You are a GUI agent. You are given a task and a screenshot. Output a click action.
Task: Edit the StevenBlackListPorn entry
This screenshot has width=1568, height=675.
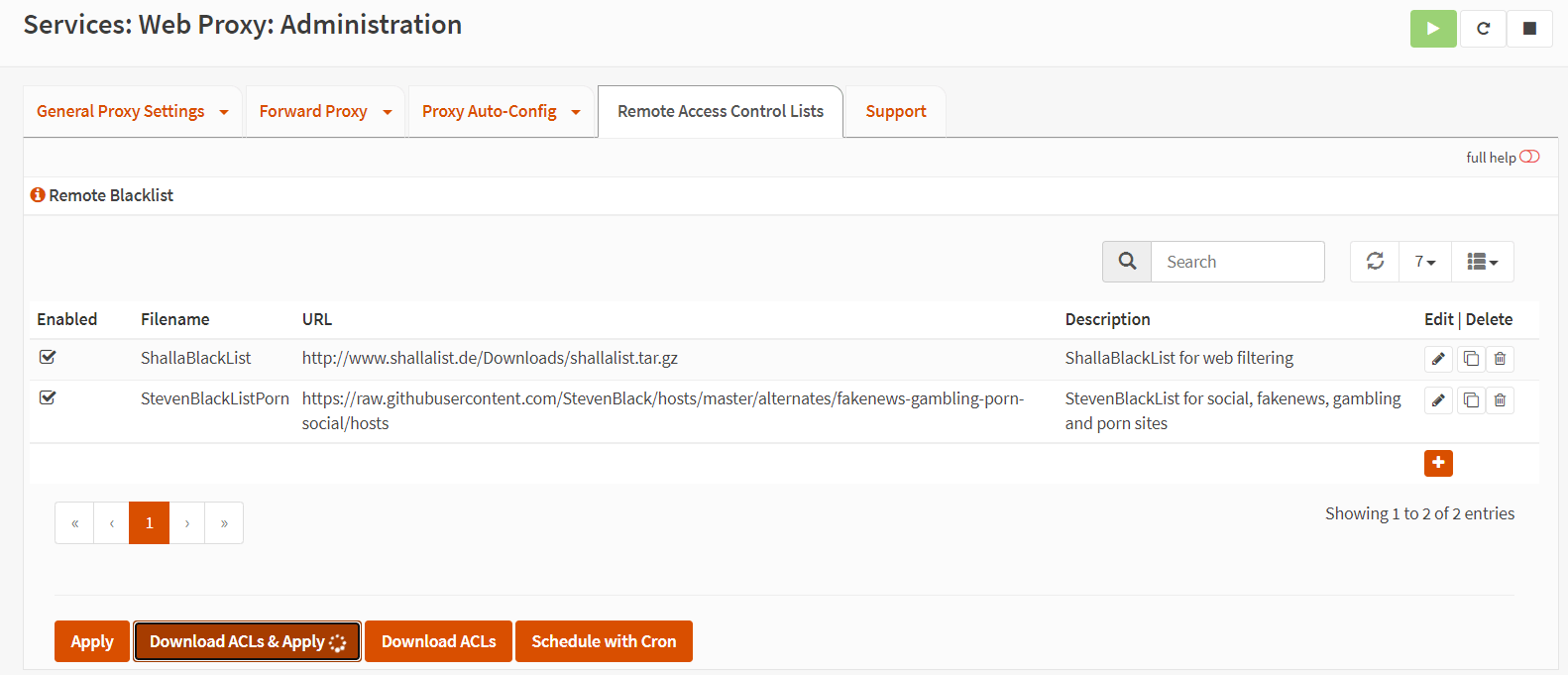1438,400
